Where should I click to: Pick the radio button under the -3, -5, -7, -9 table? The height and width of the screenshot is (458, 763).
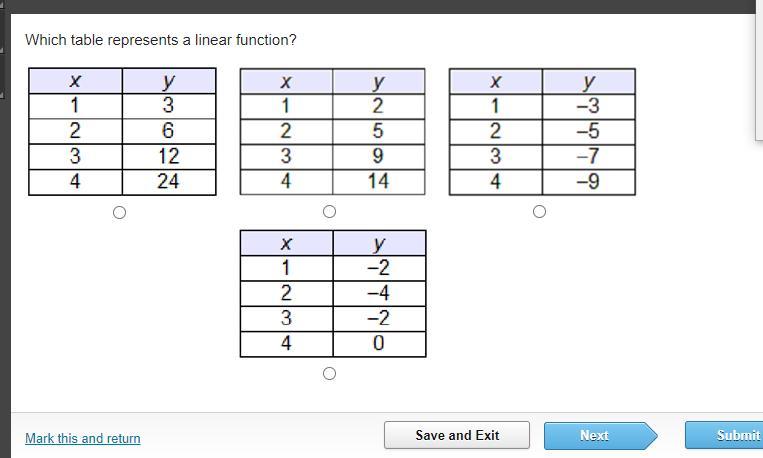pyautogui.click(x=539, y=212)
